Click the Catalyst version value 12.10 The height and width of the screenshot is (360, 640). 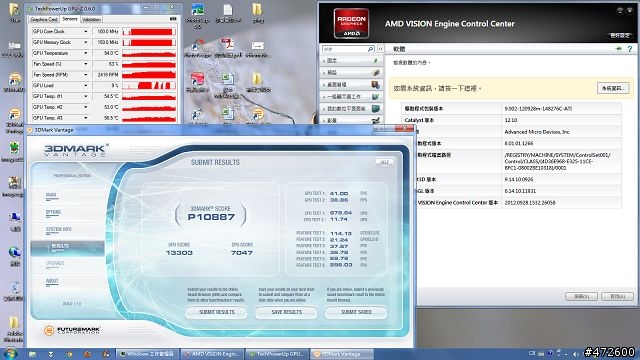pos(511,120)
